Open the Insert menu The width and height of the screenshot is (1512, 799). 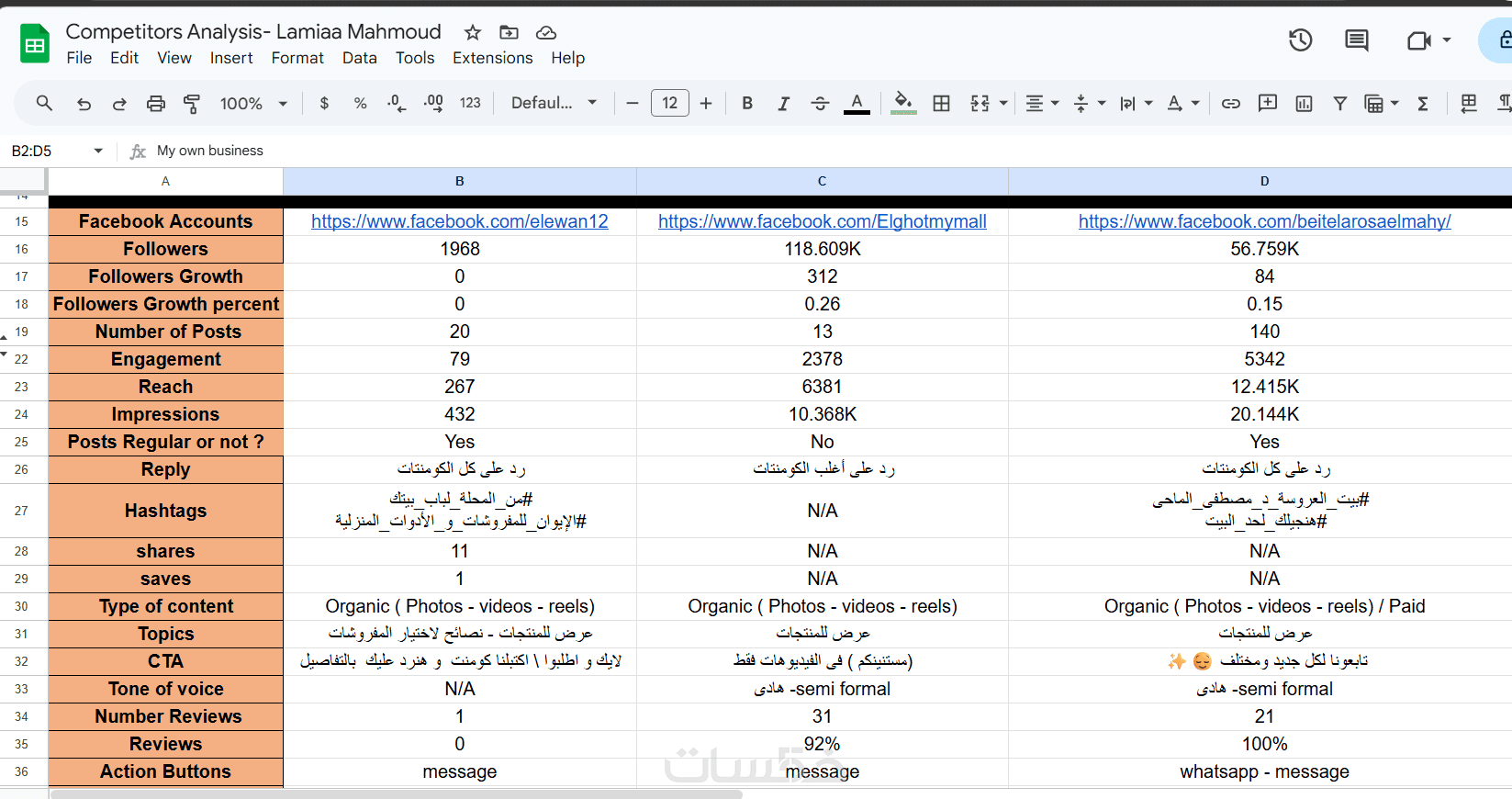[231, 58]
